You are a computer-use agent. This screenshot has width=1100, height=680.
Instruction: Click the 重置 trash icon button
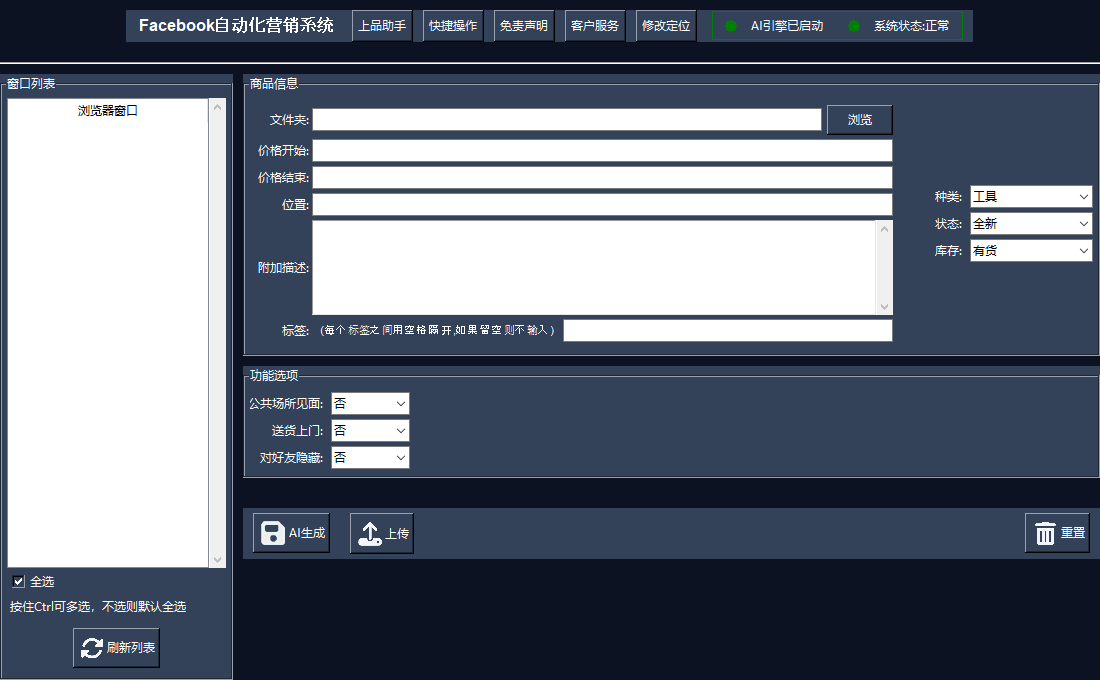click(1057, 533)
